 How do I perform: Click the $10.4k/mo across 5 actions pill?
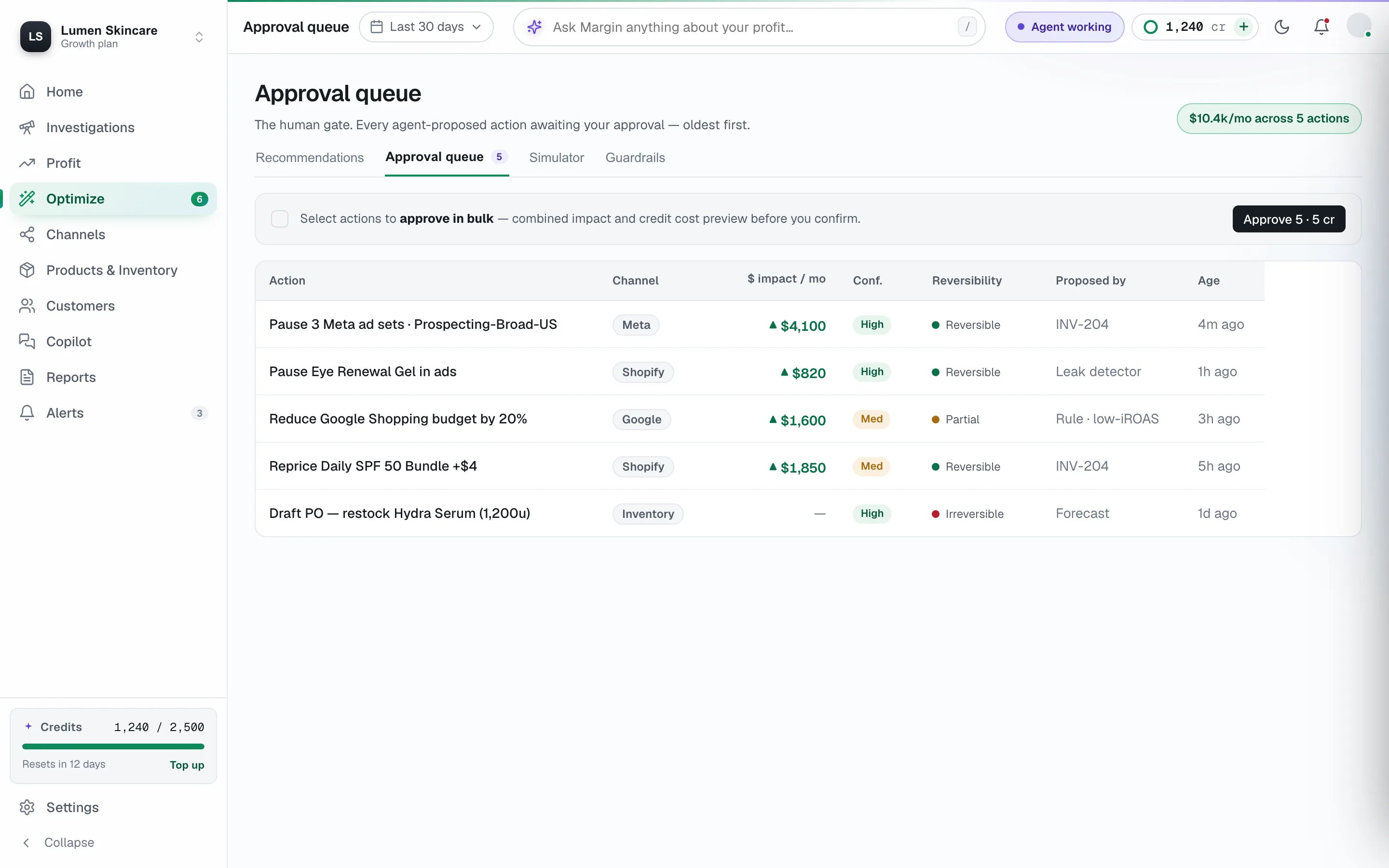click(x=1268, y=118)
